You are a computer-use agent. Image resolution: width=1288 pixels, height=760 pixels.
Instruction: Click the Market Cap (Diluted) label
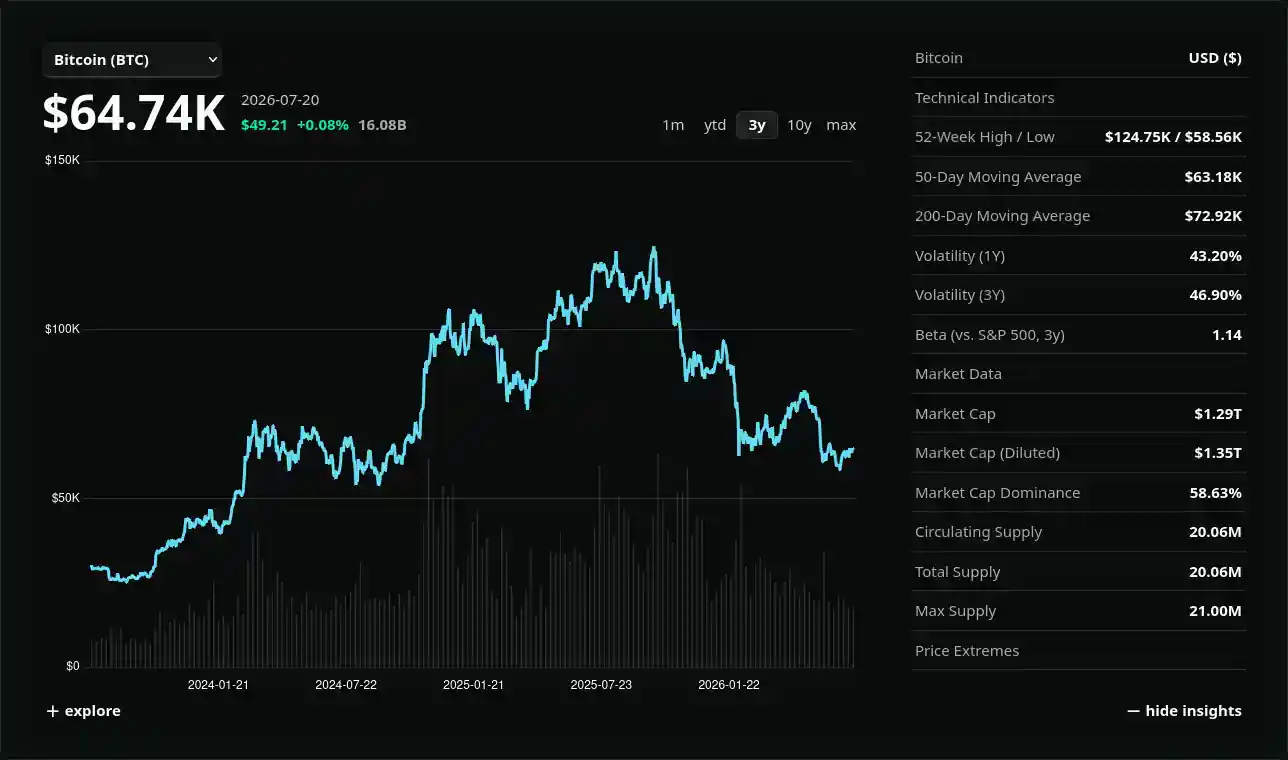coord(987,453)
